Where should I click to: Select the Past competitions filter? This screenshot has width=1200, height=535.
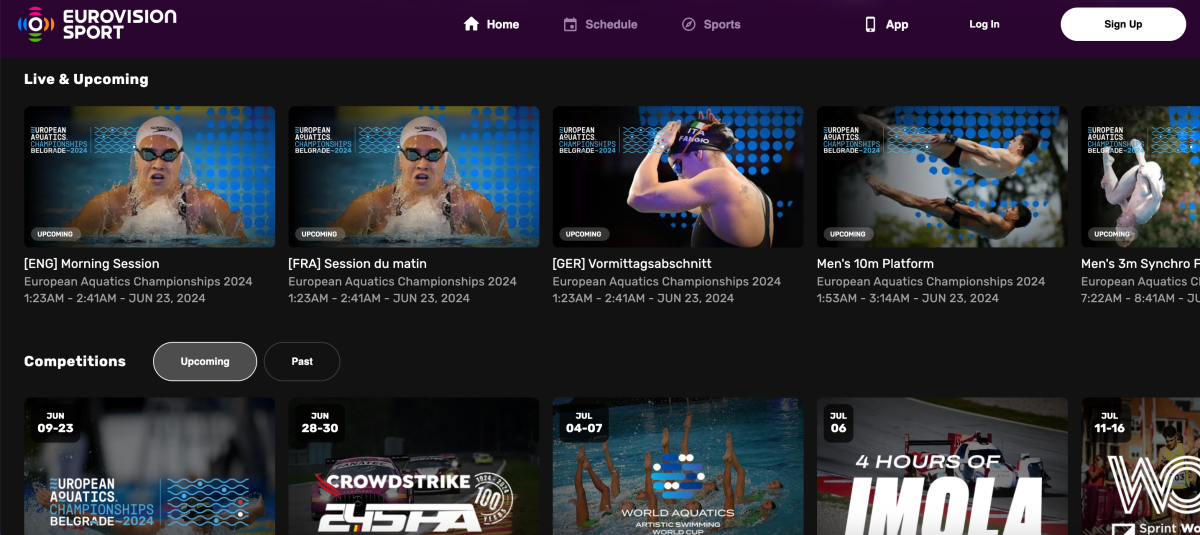(x=302, y=361)
